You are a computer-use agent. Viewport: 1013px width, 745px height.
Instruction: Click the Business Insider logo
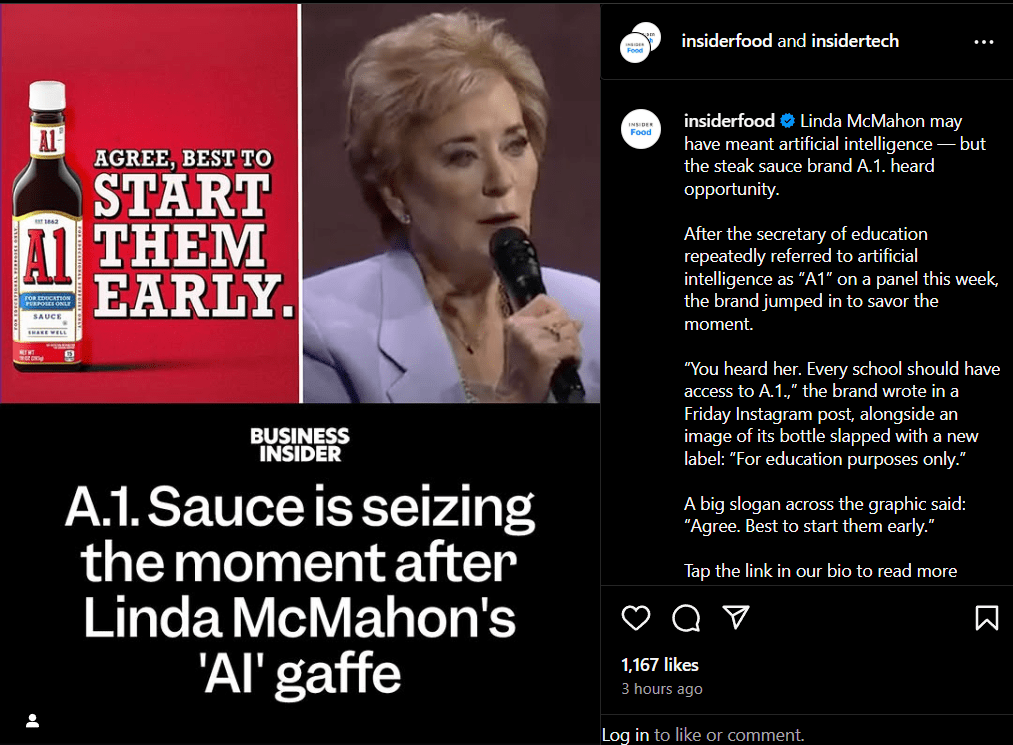300,445
